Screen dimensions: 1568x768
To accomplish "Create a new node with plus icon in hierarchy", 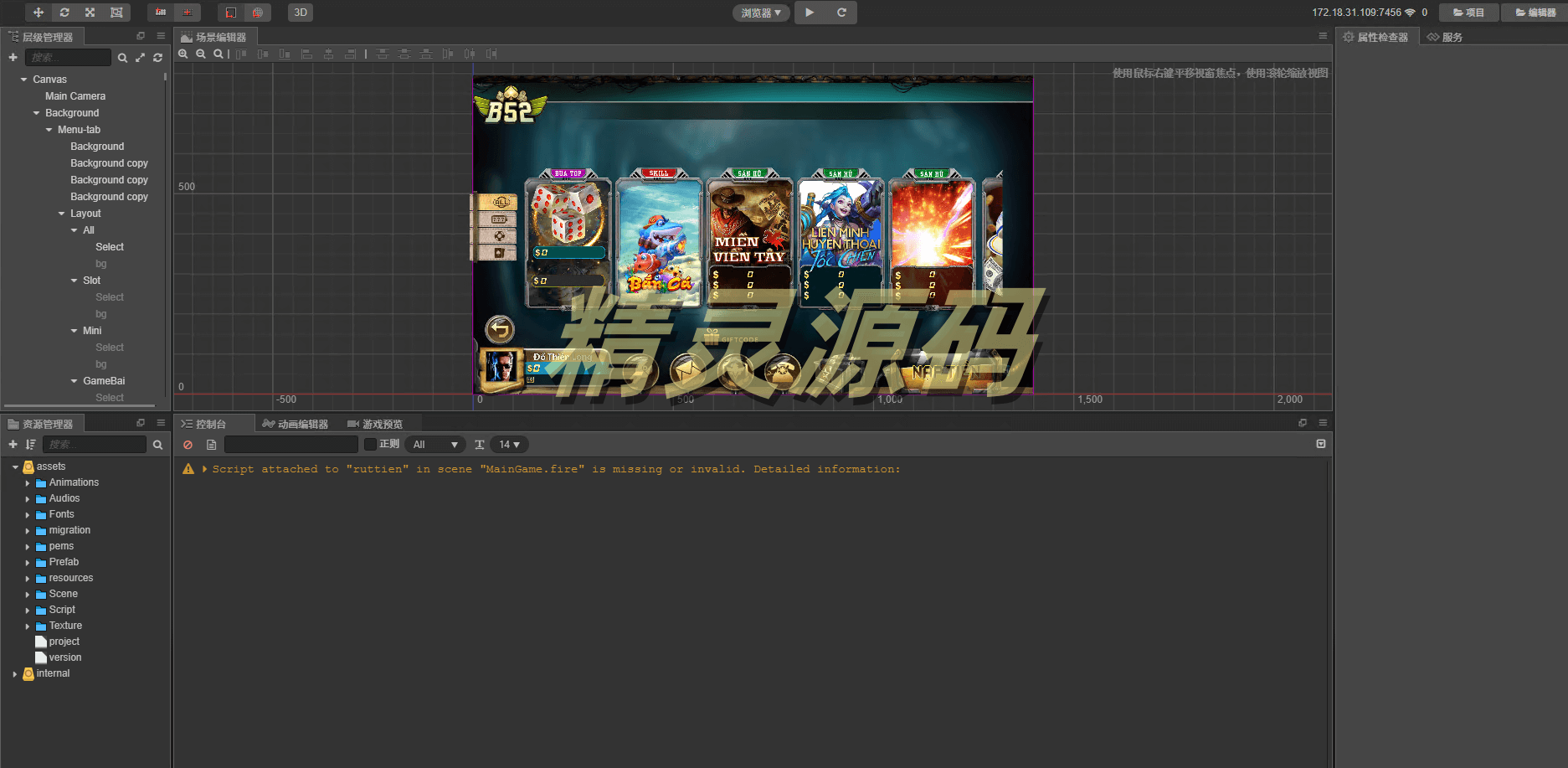I will pos(13,57).
